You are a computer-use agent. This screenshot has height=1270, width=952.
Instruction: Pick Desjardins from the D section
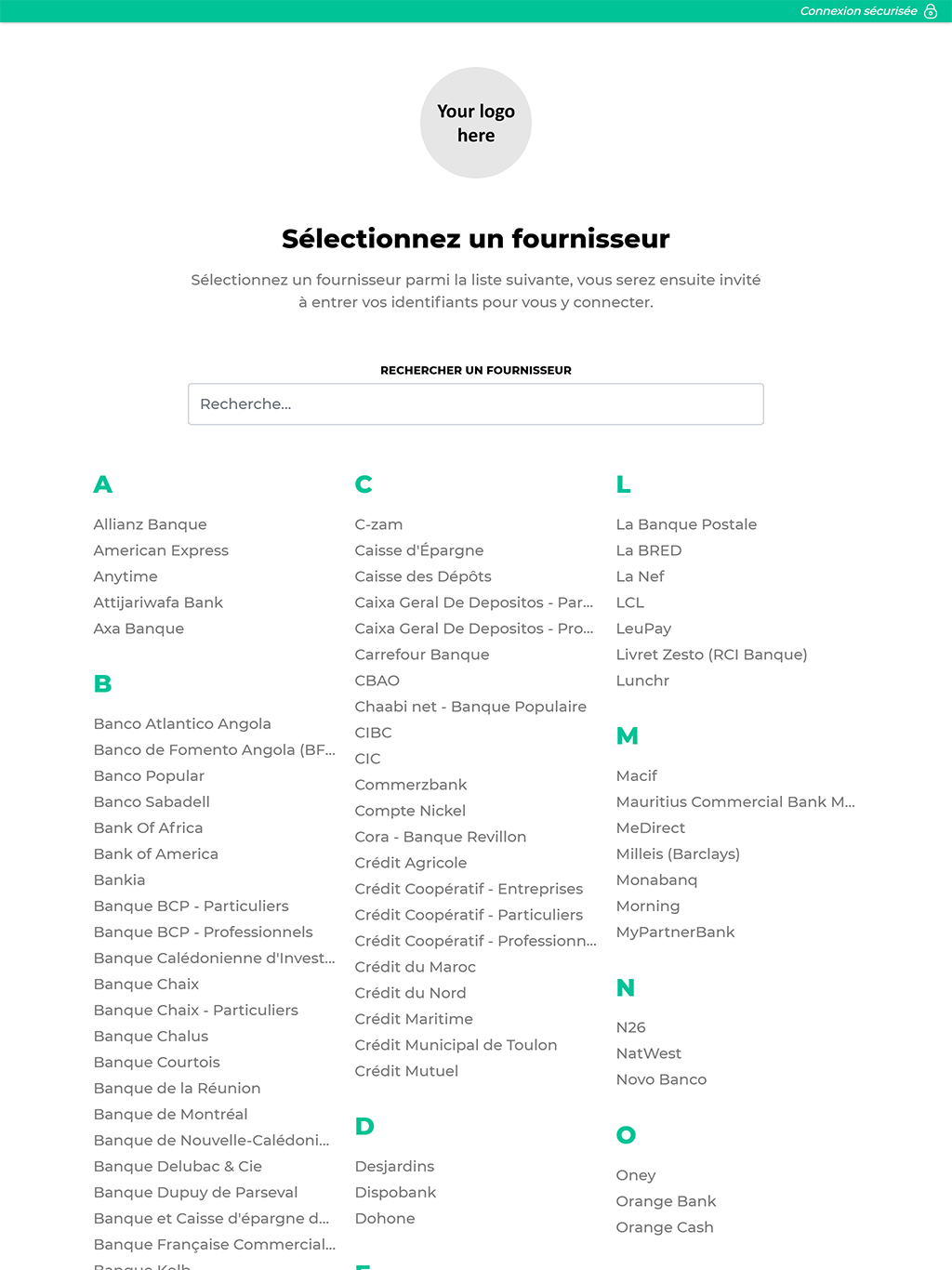(394, 1166)
